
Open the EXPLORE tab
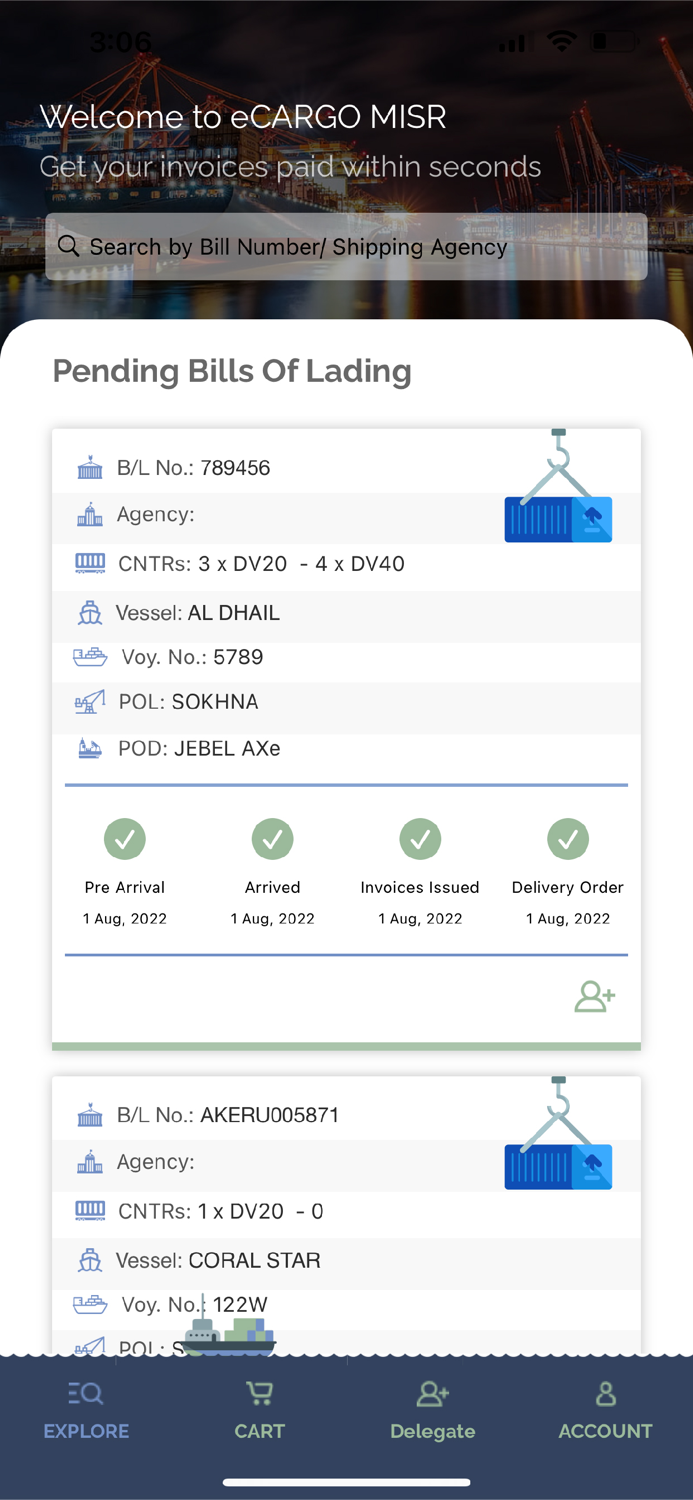click(x=86, y=1411)
